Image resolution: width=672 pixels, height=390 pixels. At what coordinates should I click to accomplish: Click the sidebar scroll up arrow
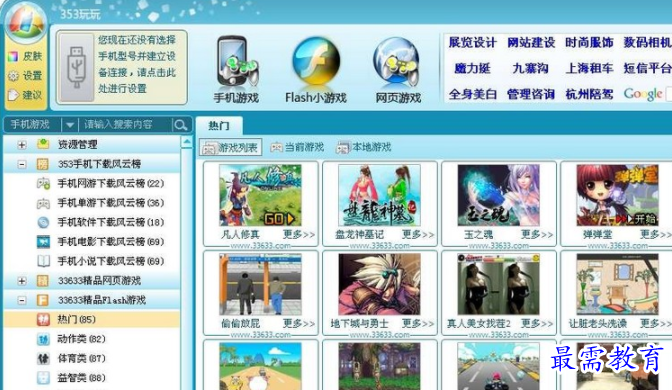[187, 143]
